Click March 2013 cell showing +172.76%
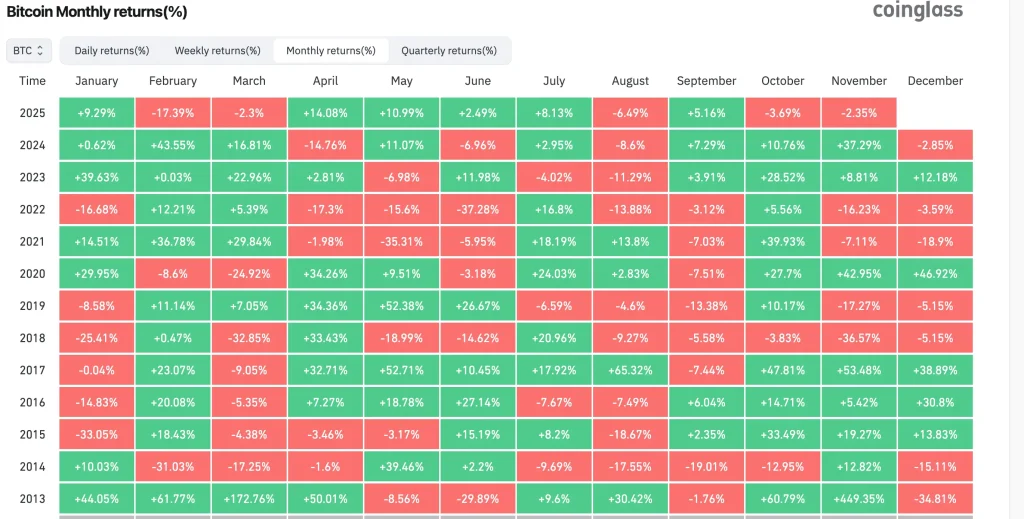Viewport: 1024px width, 519px height. tap(249, 498)
